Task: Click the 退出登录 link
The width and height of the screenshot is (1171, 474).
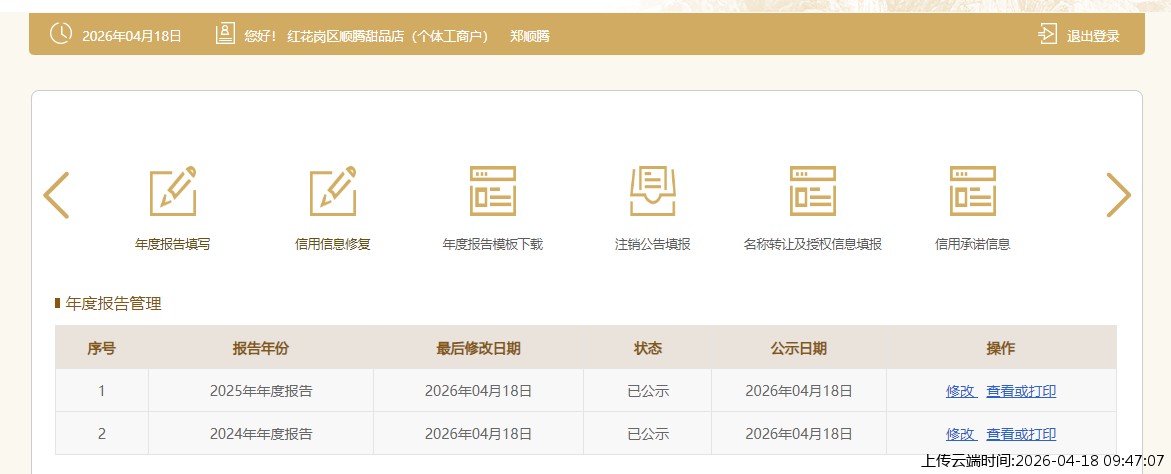Action: tap(1092, 36)
